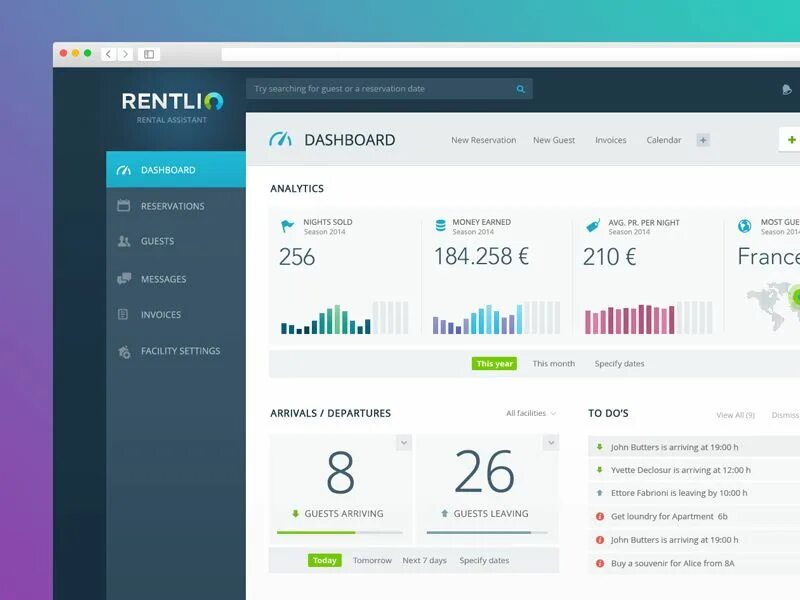Click the browser forward arrow button
The height and width of the screenshot is (600, 800).
[126, 54]
